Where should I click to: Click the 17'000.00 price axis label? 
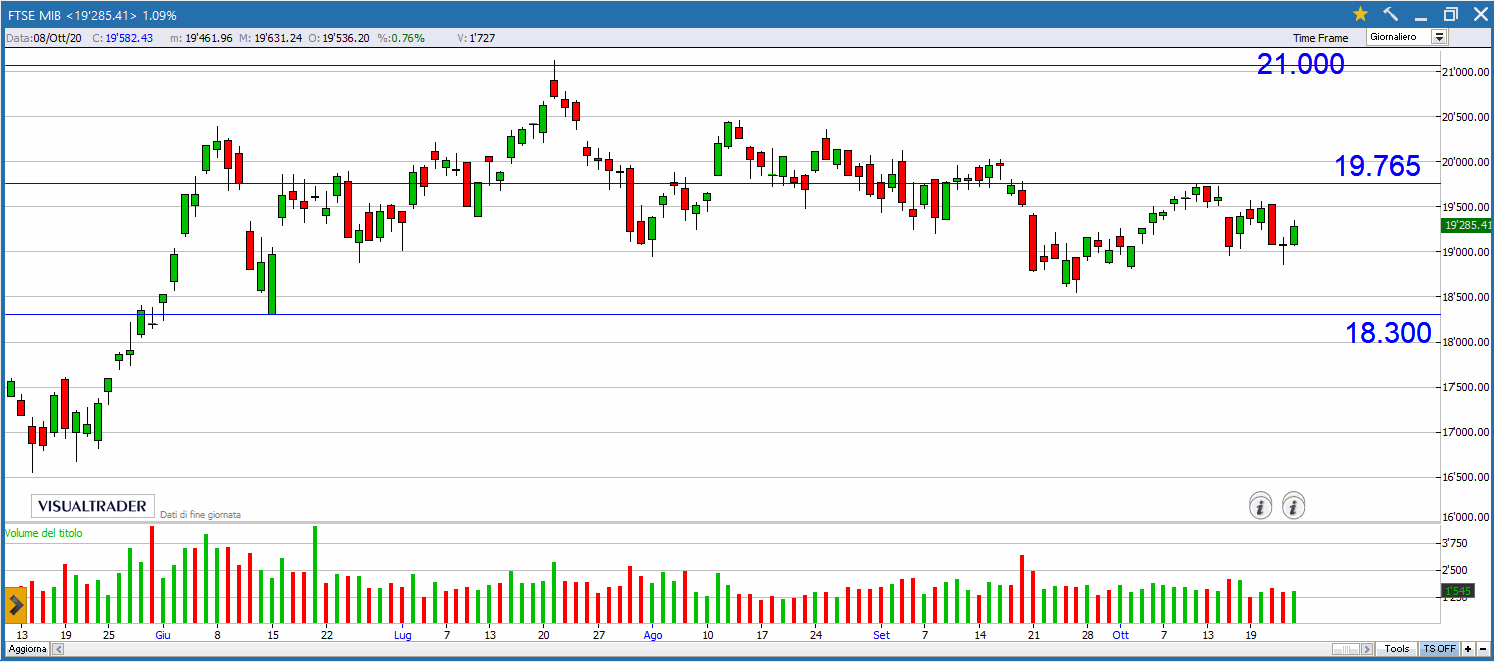pos(1466,432)
